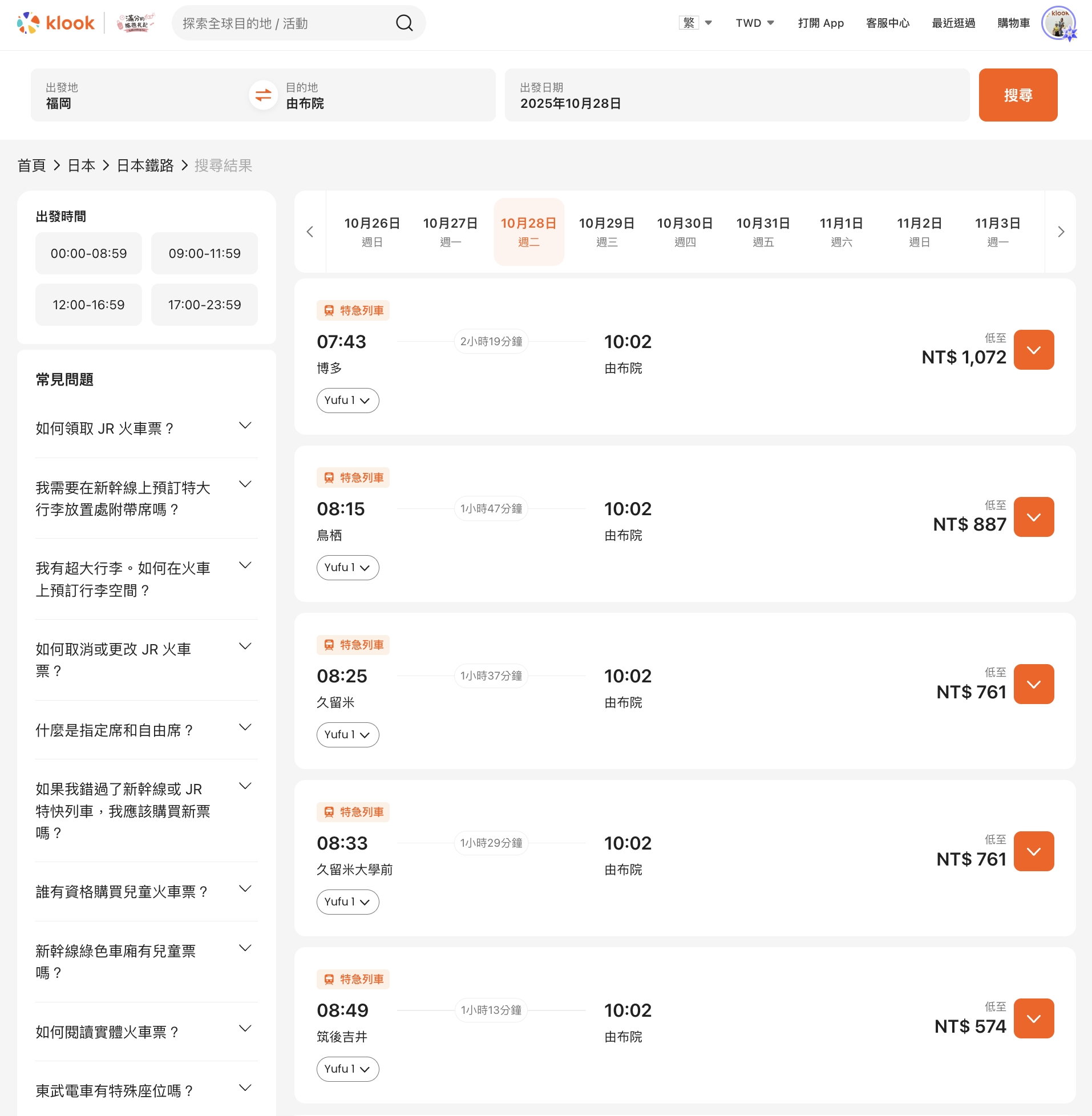Open the 購物車 shopping cart
The image size is (1092, 1116).
click(x=1013, y=23)
